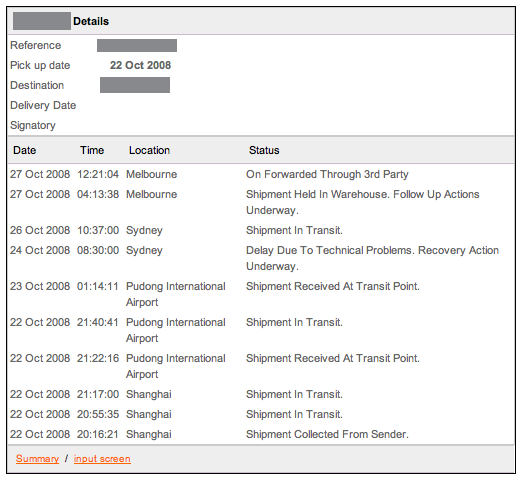The width and height of the screenshot is (522, 482).
Task: Select the time 10:37:00
Action: coord(98,230)
